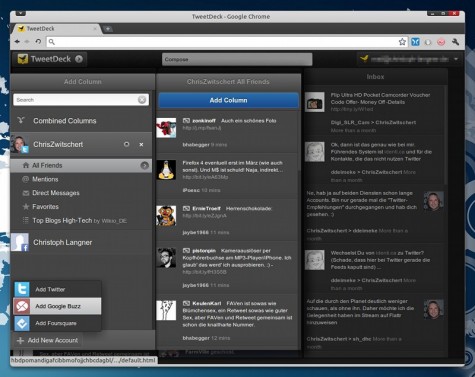The height and width of the screenshot is (377, 475).
Task: Open Chrome wrench settings menu
Action: 455,42
